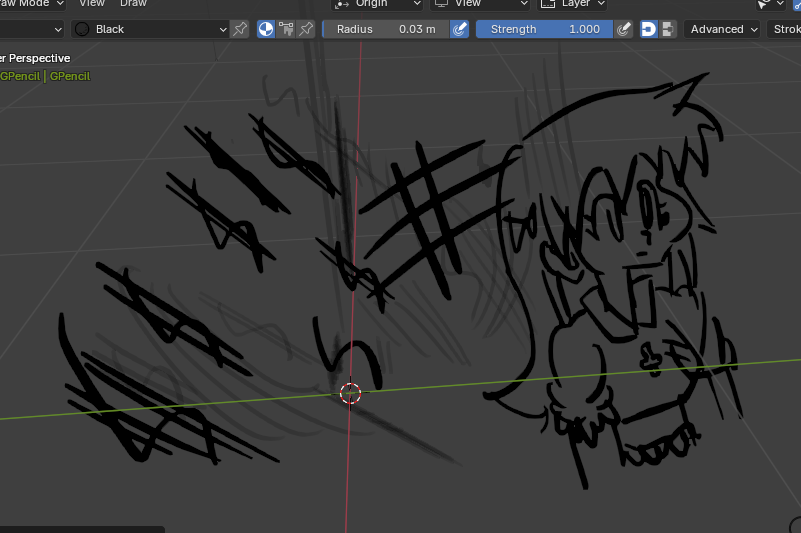Image resolution: width=801 pixels, height=533 pixels.
Task: Toggle the flat stroke caps icon
Action: pos(667,29)
